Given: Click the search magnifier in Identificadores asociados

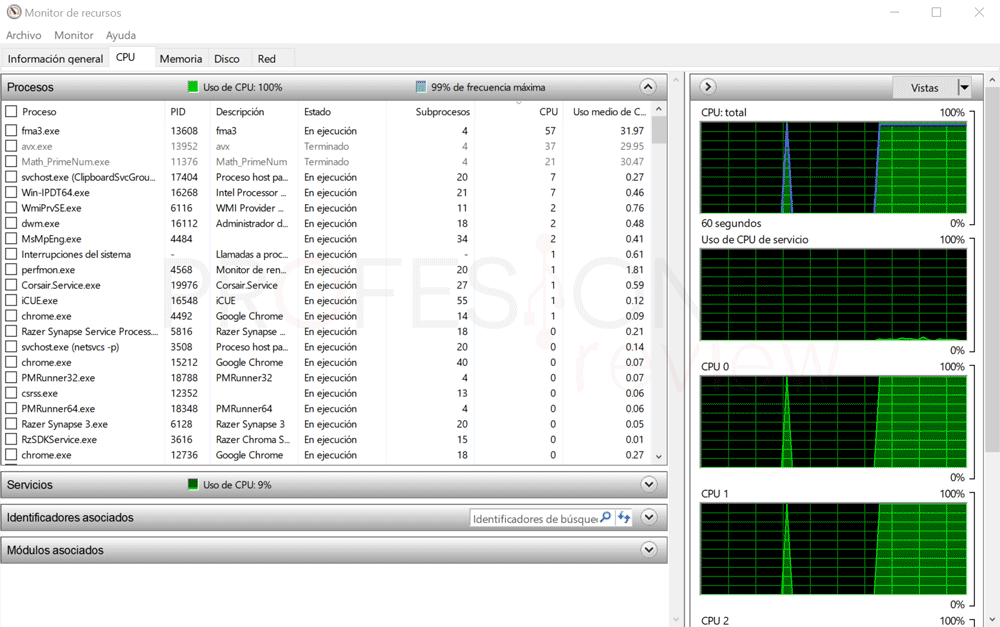Looking at the screenshot, I should [606, 518].
